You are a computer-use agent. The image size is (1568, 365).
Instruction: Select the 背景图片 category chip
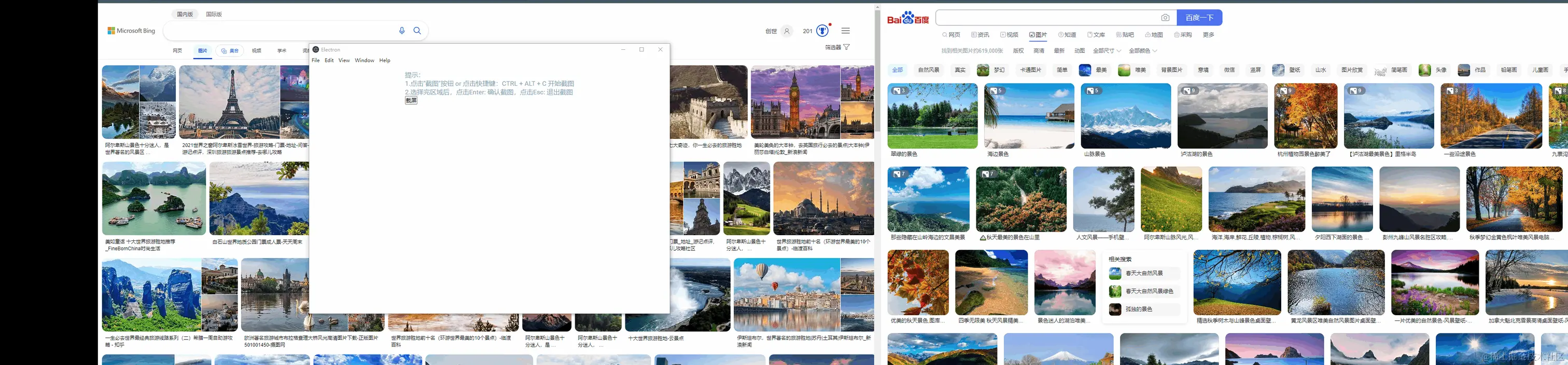1172,70
